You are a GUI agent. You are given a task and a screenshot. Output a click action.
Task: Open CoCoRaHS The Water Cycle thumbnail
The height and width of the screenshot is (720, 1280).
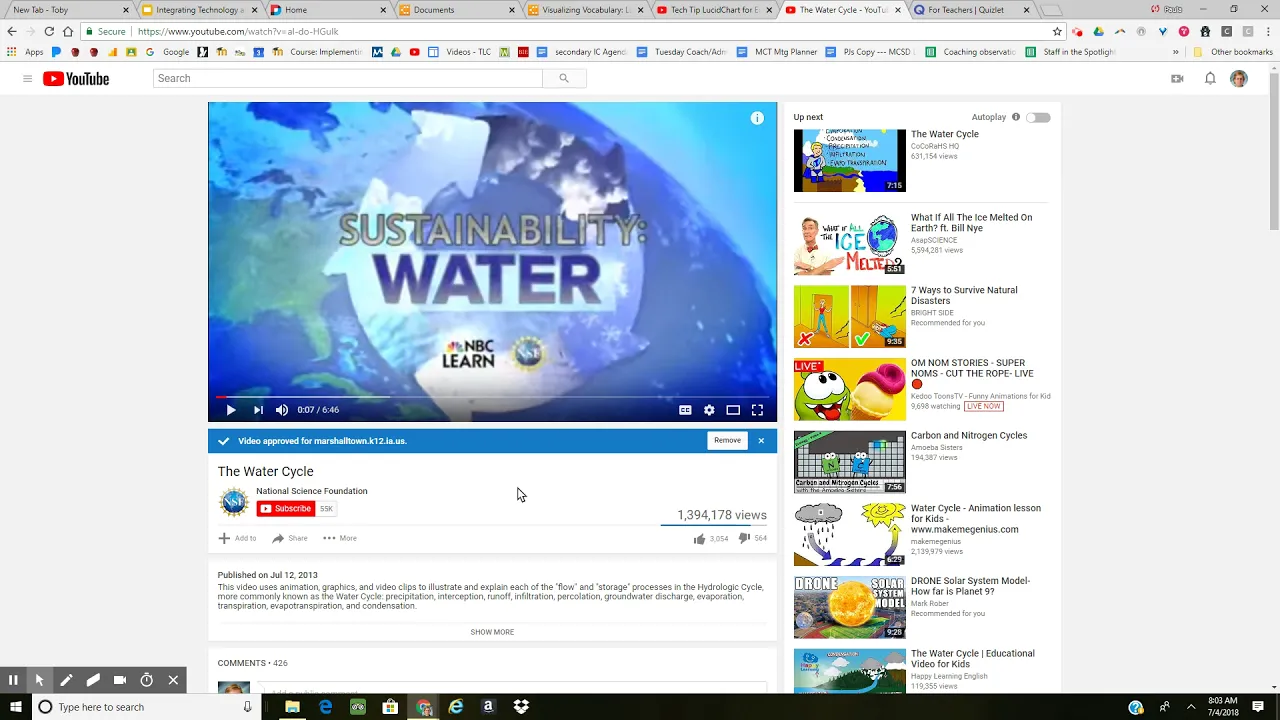click(x=849, y=160)
